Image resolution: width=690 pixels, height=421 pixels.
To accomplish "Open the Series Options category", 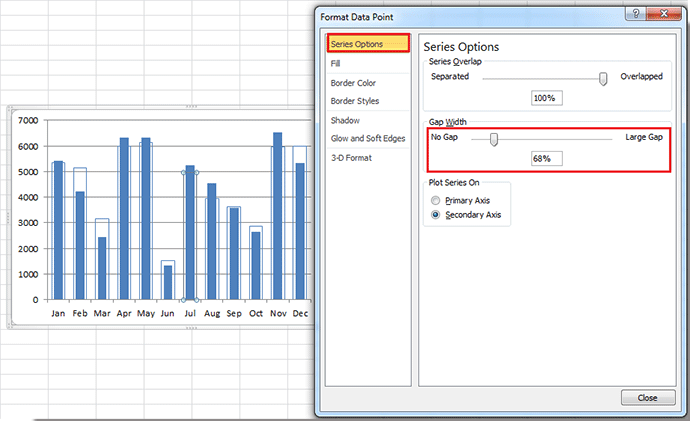I will pos(368,44).
